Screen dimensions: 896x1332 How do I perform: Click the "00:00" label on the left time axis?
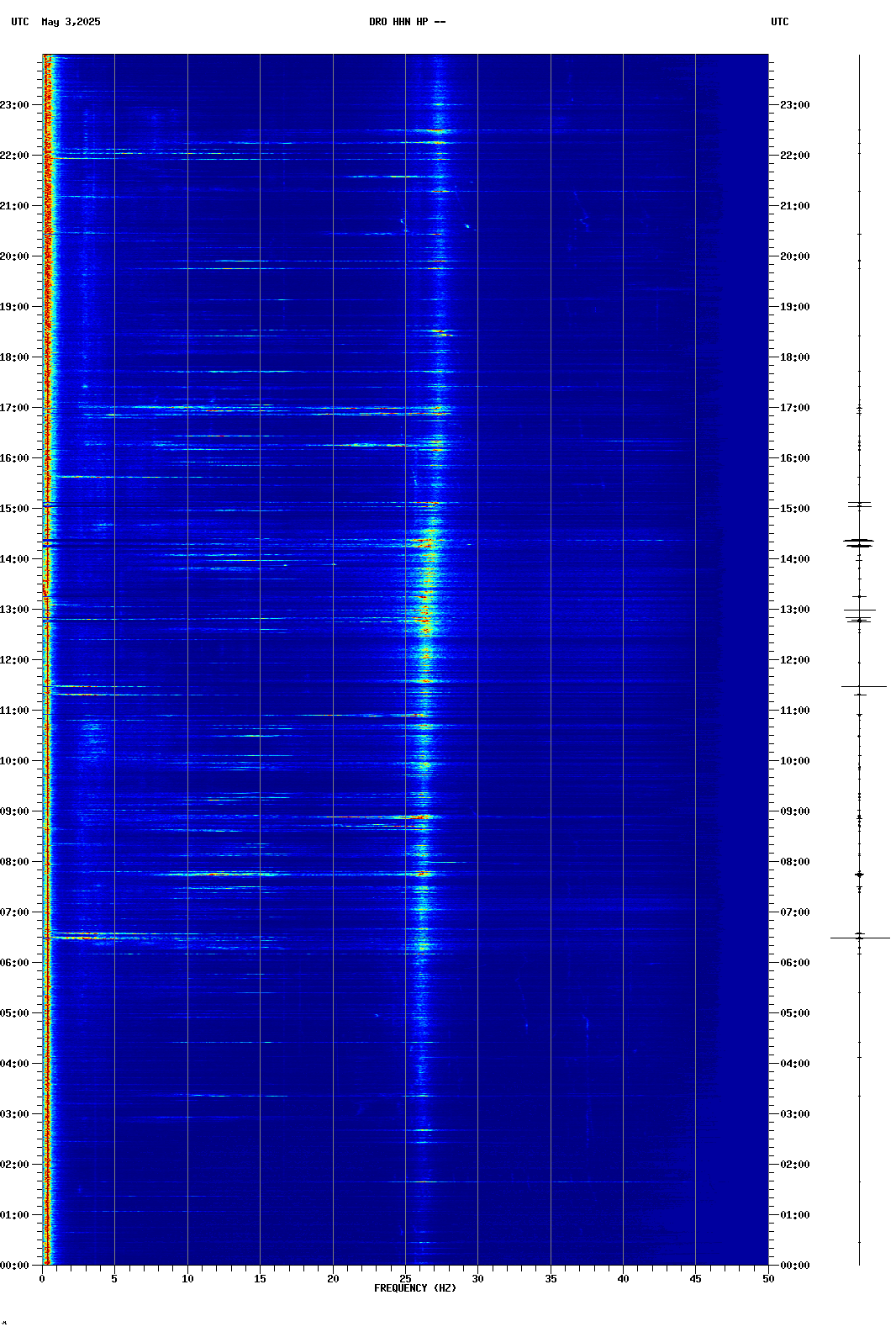pyautogui.click(x=14, y=1266)
